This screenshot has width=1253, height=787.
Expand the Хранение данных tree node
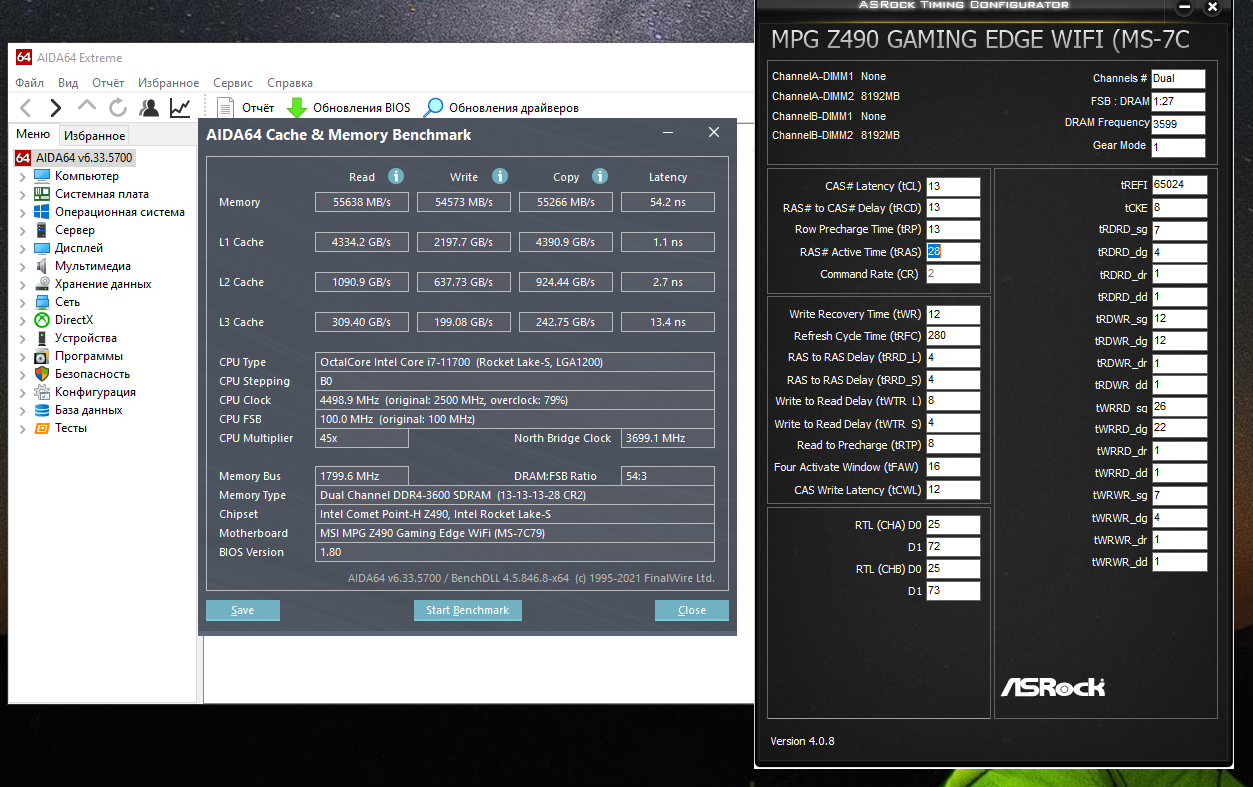[23, 284]
